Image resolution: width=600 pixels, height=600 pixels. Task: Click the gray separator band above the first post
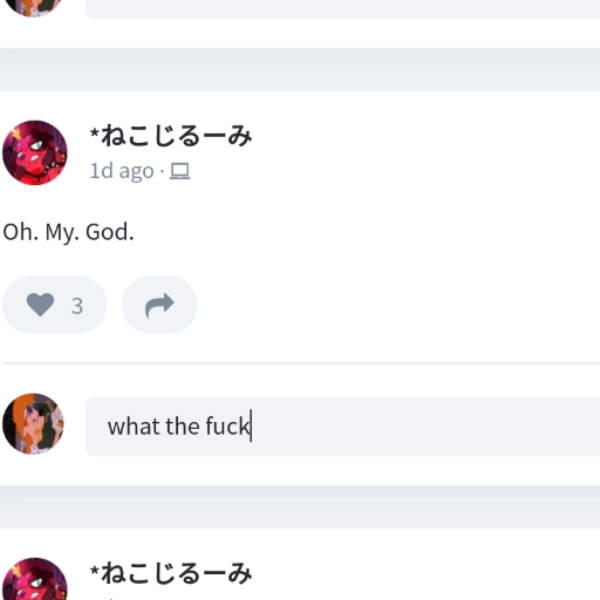[300, 70]
